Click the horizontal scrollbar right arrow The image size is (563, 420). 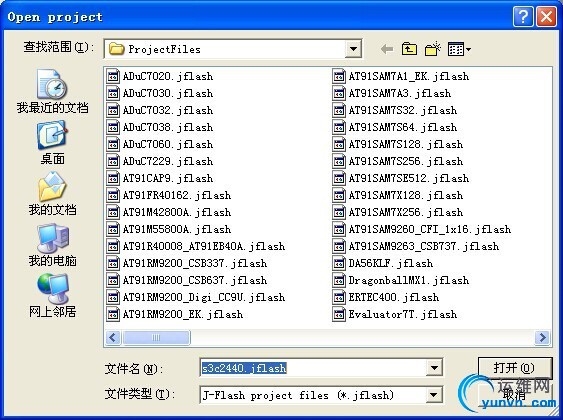(542, 337)
